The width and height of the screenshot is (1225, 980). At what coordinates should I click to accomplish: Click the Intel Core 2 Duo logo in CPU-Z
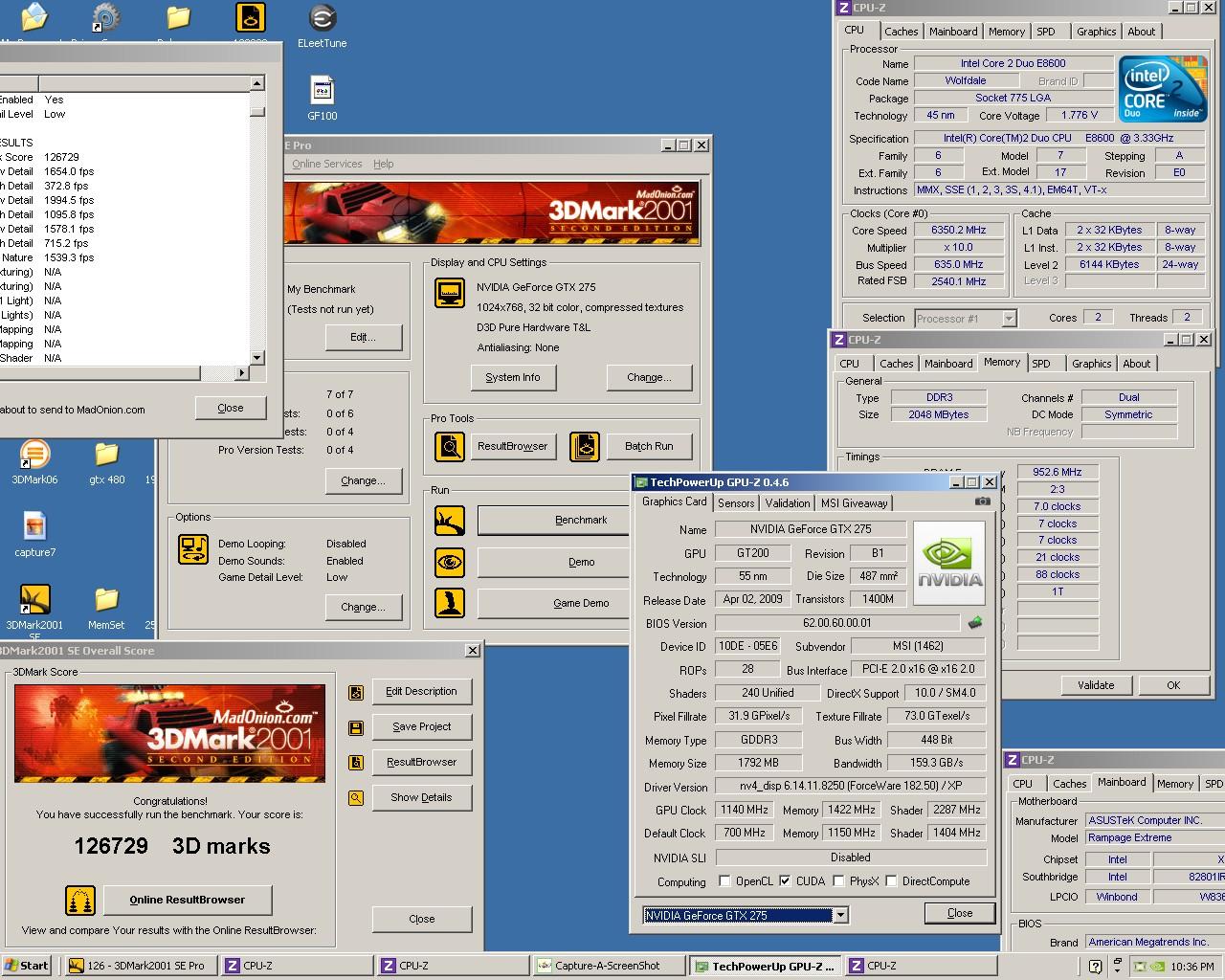[x=1164, y=89]
